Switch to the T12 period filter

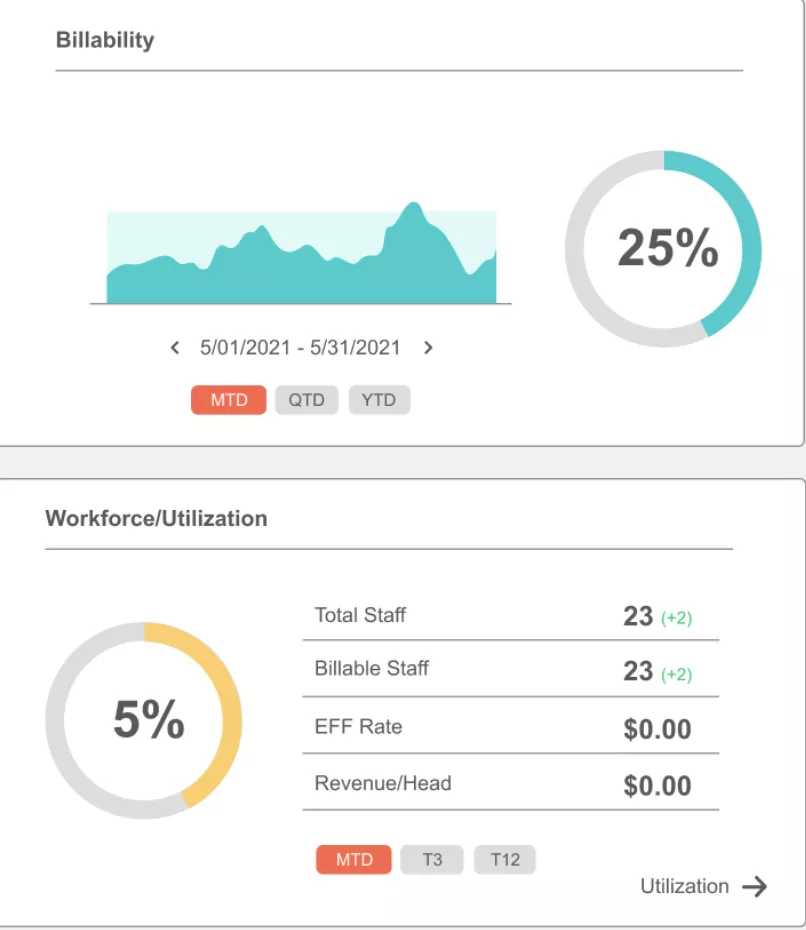click(x=504, y=858)
